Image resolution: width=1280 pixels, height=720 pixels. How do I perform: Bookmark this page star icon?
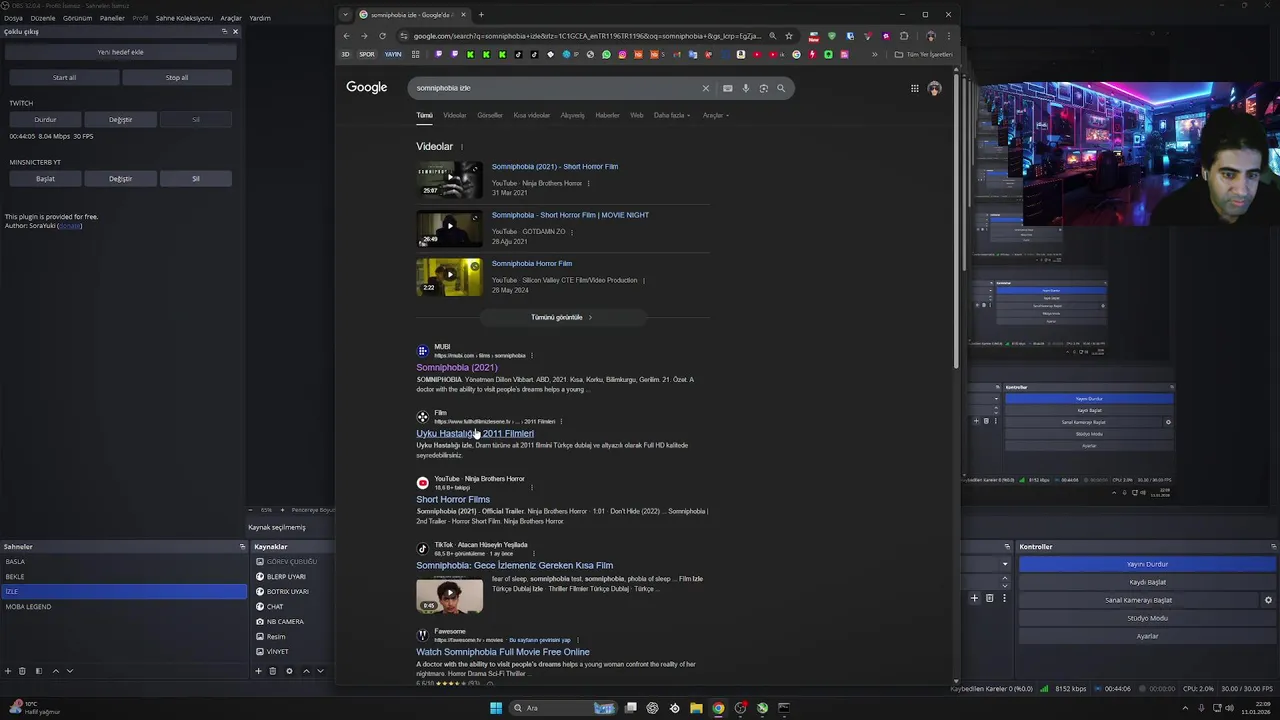[x=789, y=36]
